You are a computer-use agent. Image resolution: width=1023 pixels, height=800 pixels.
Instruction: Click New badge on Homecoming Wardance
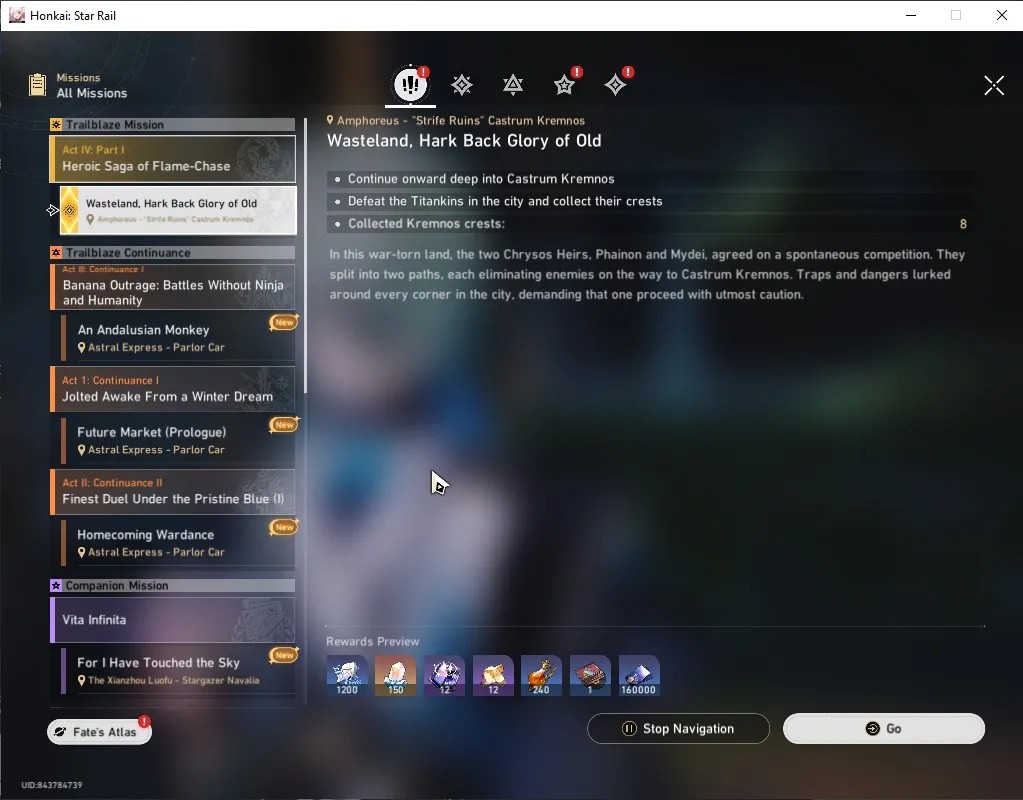tap(284, 527)
